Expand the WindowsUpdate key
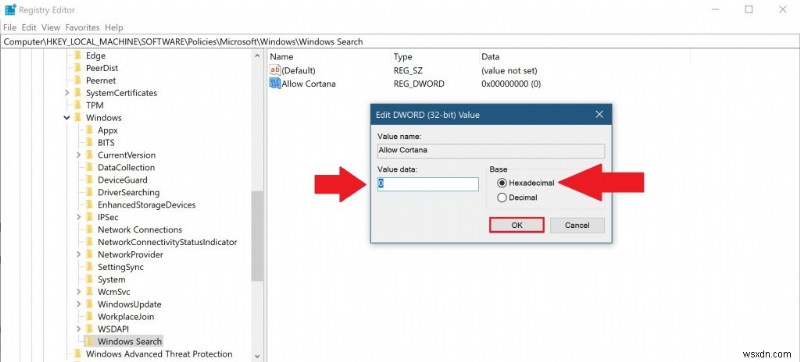This screenshot has height=362, width=800. (79, 304)
